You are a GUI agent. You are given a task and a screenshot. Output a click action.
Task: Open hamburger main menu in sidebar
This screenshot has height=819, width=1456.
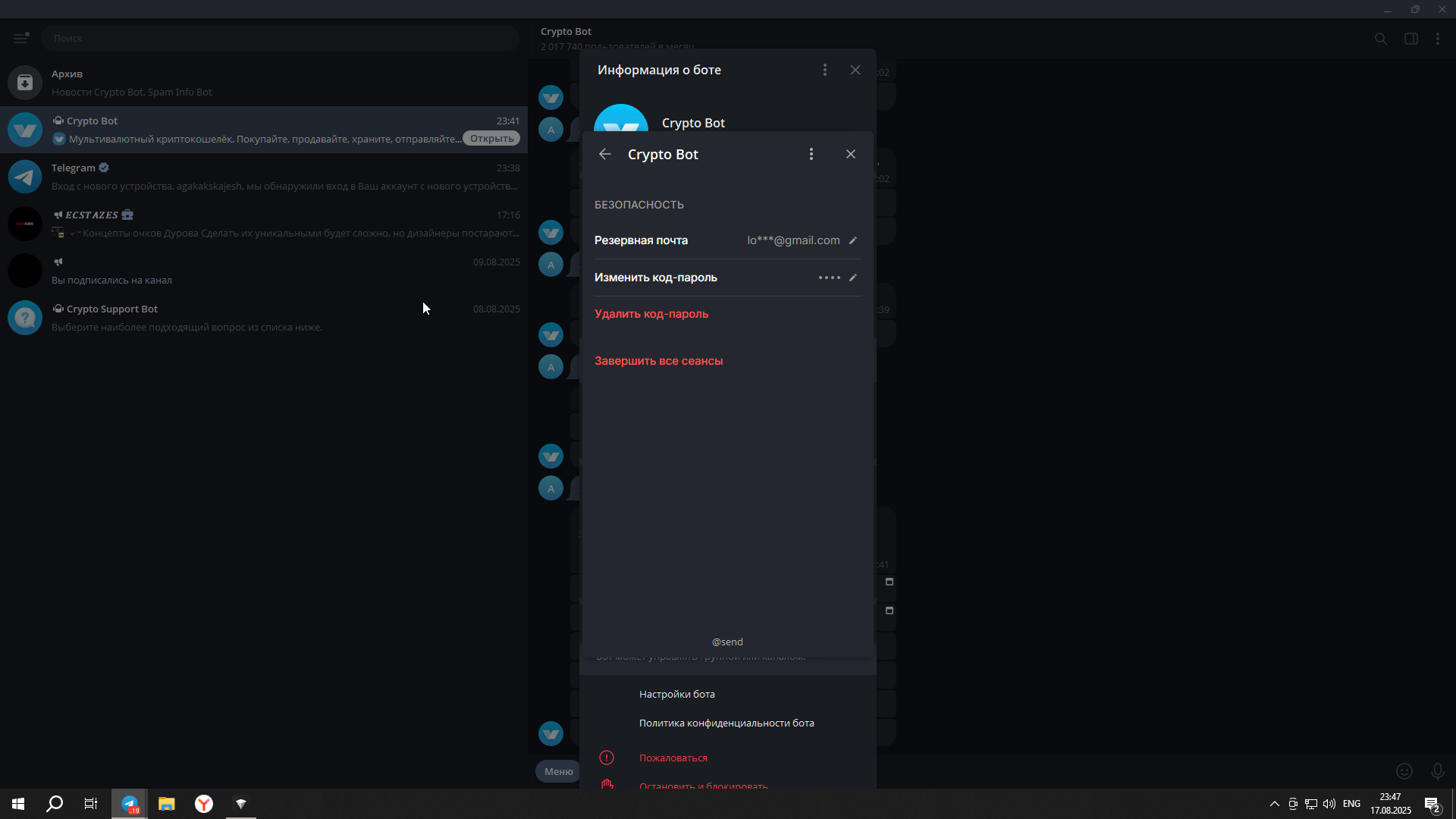(20, 38)
